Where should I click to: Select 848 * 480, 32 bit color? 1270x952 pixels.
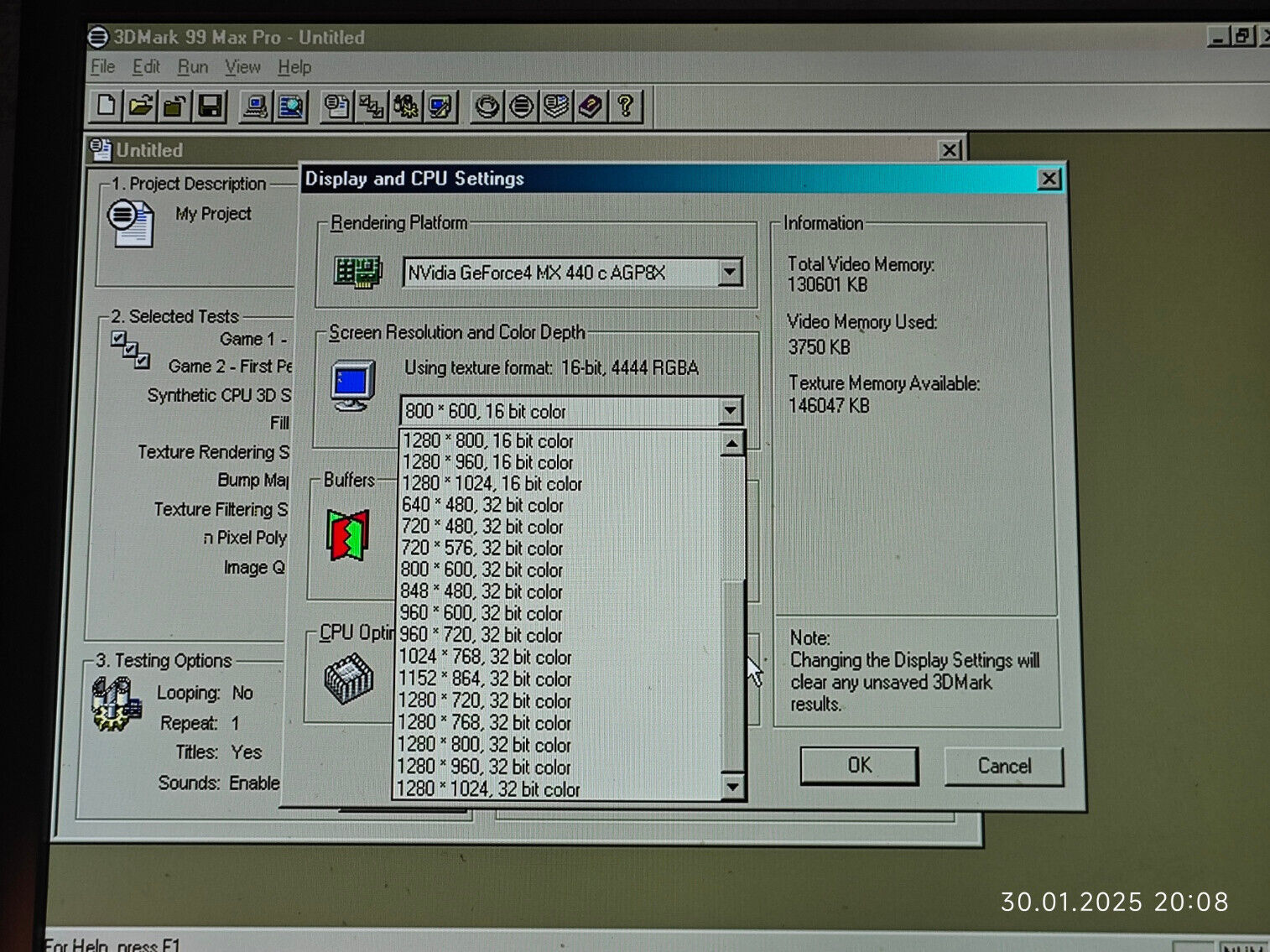coord(560,592)
